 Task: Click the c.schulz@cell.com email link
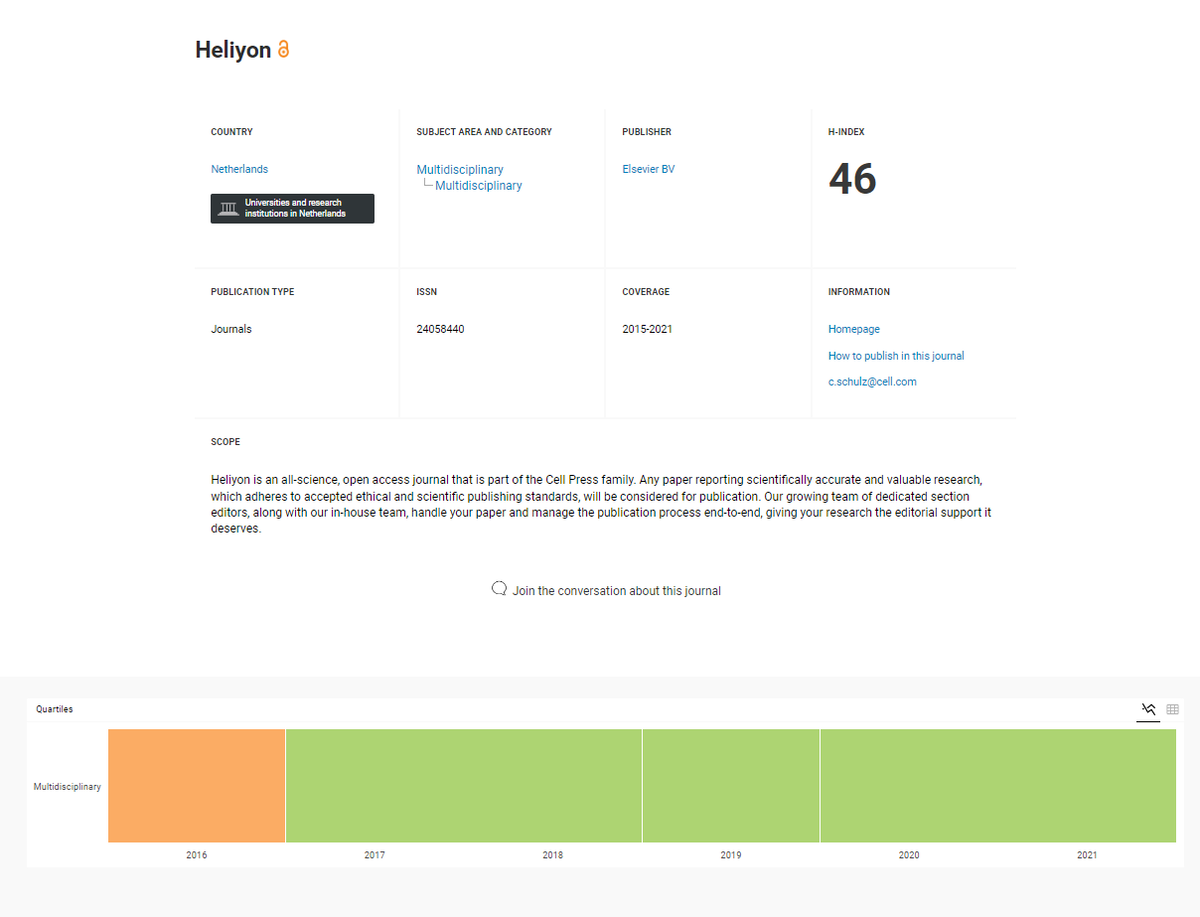pos(872,382)
